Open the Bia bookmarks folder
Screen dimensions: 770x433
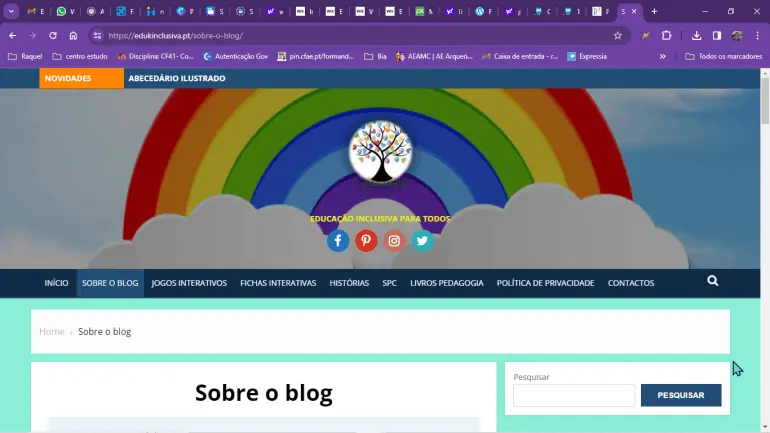[x=375, y=56]
